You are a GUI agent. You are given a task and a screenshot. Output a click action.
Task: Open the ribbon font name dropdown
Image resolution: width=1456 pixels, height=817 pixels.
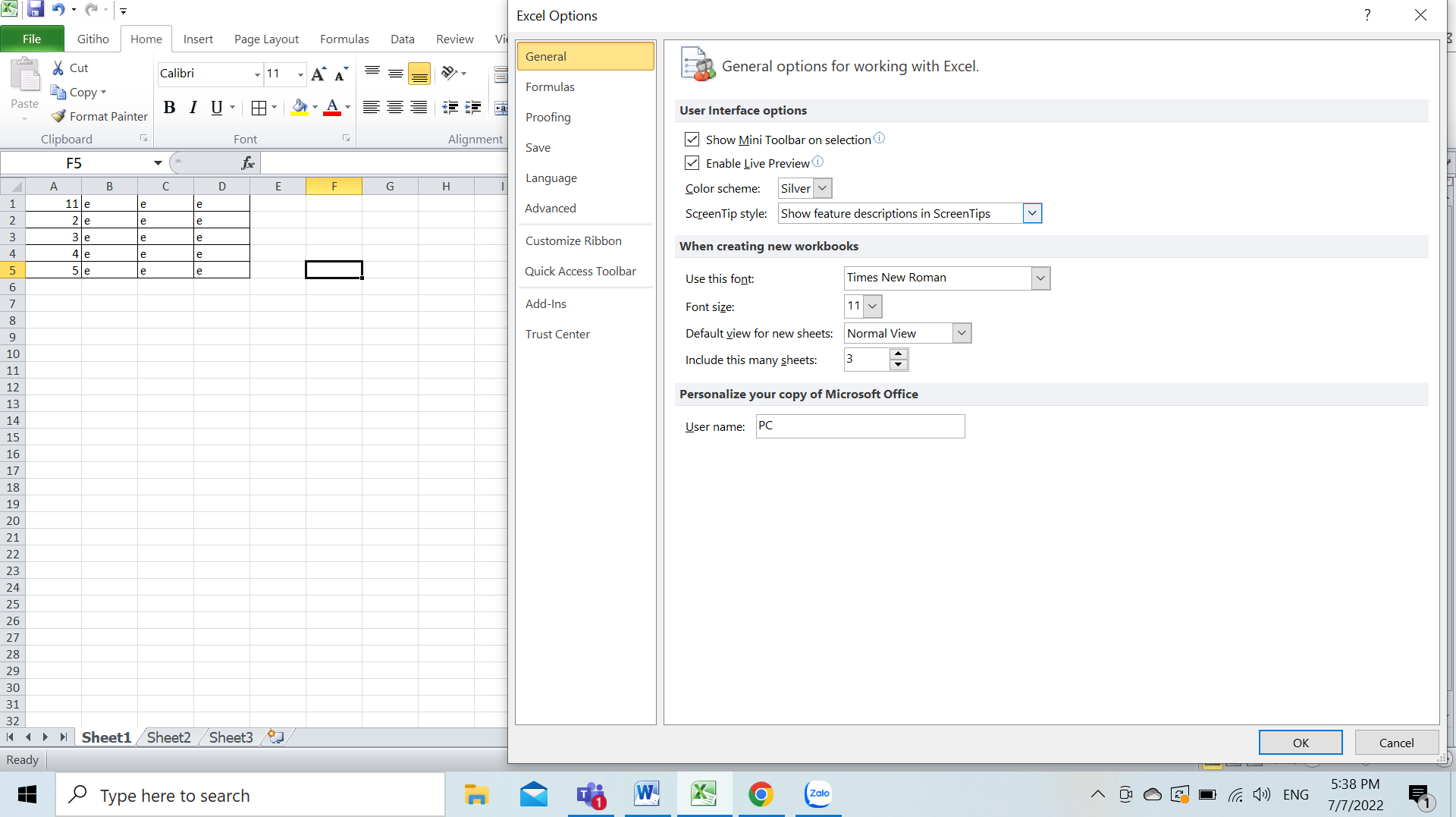coord(257,74)
